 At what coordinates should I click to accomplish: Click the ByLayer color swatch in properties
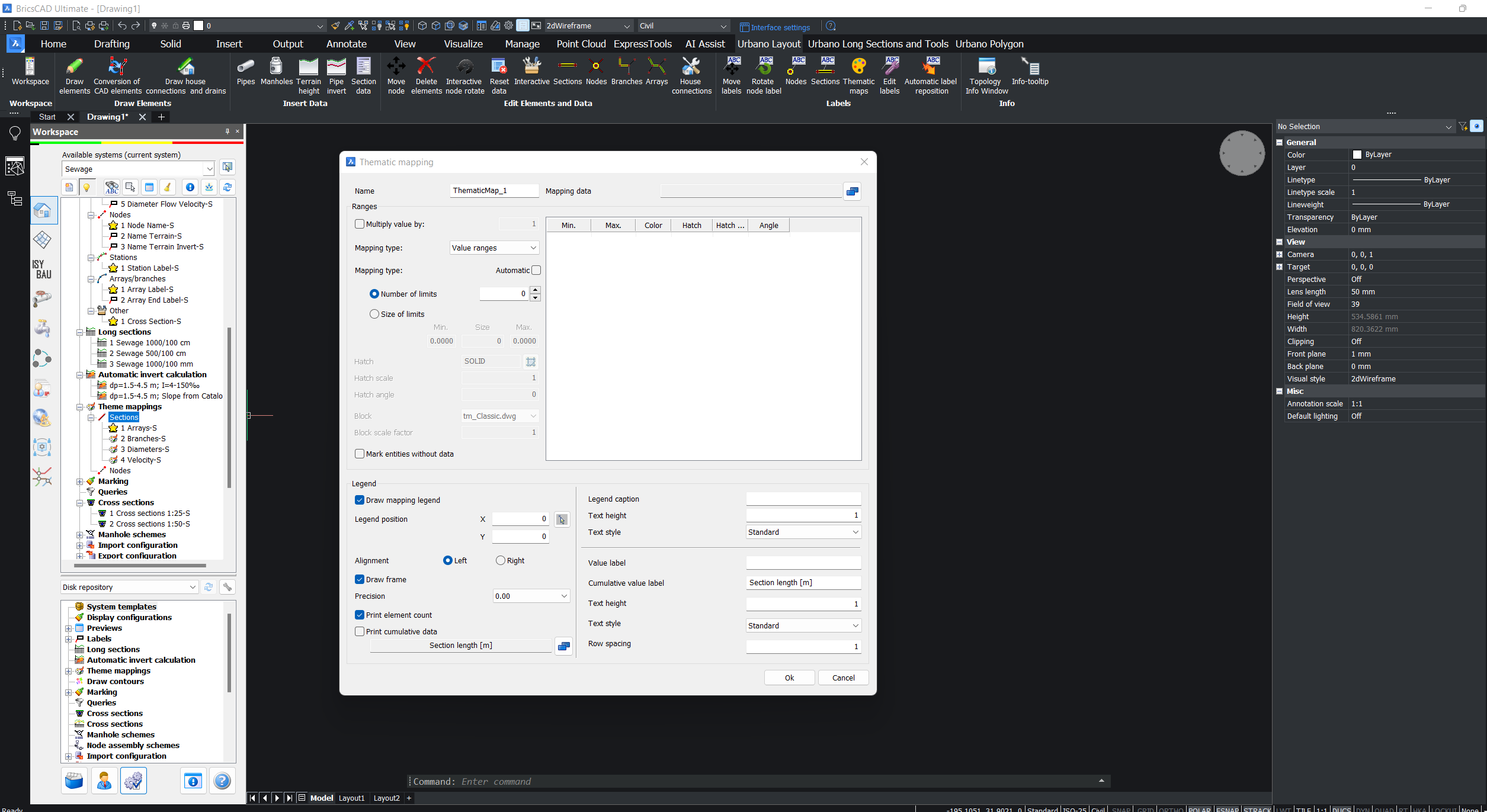1357,155
